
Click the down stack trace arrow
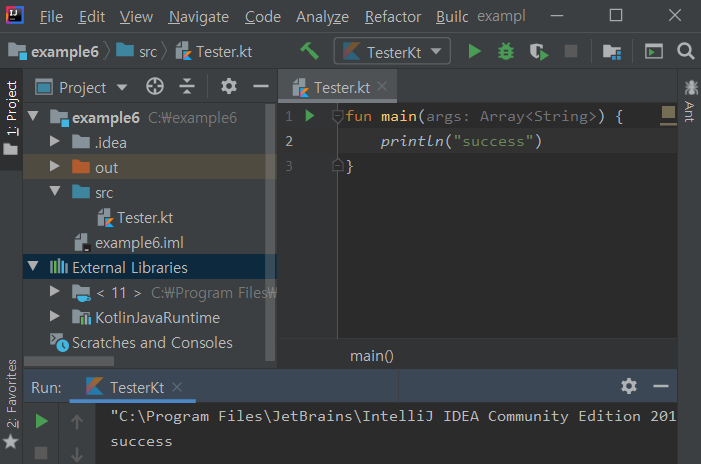click(x=77, y=454)
